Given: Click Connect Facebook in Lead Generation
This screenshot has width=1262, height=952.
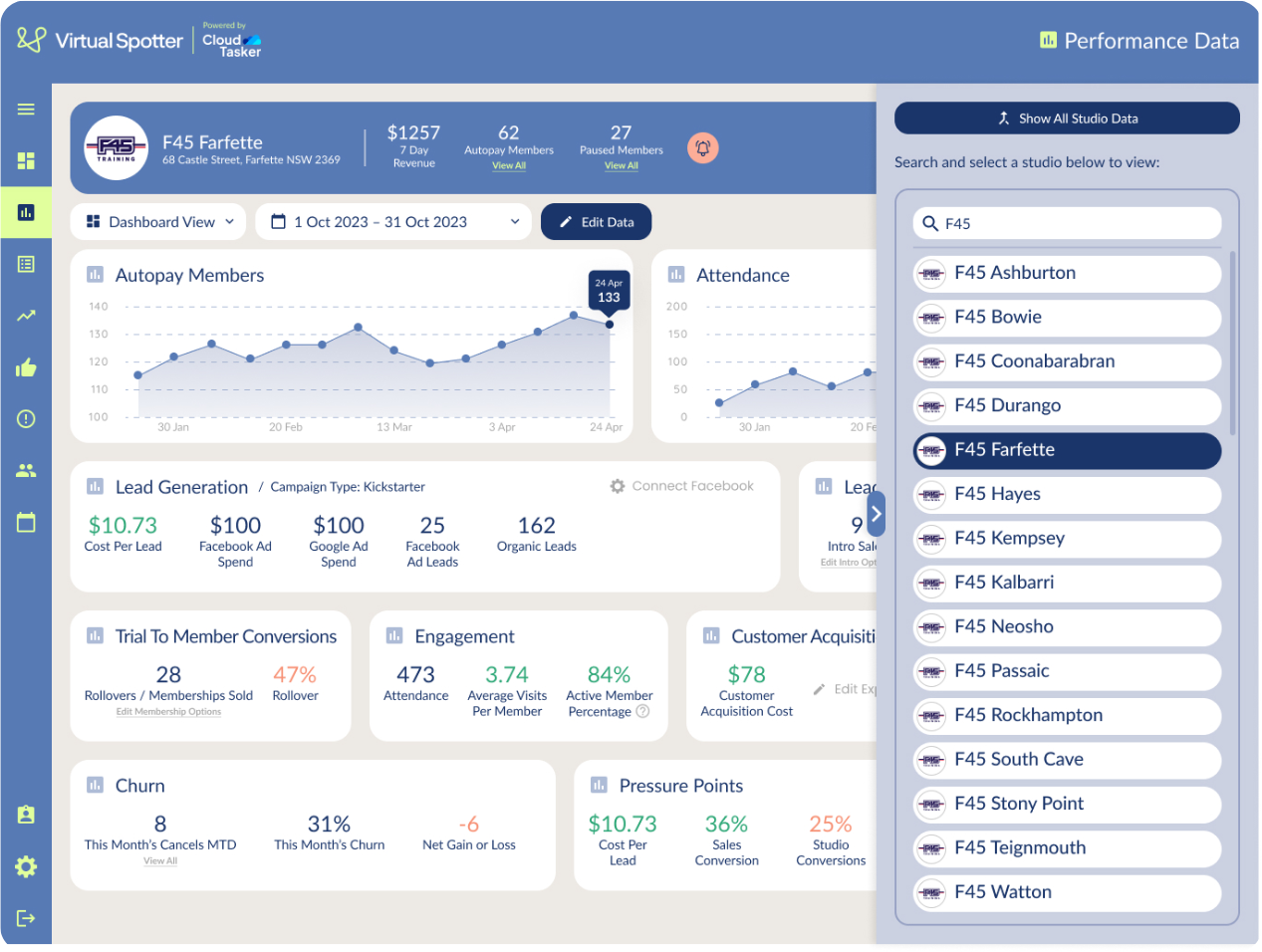Looking at the screenshot, I should [682, 486].
